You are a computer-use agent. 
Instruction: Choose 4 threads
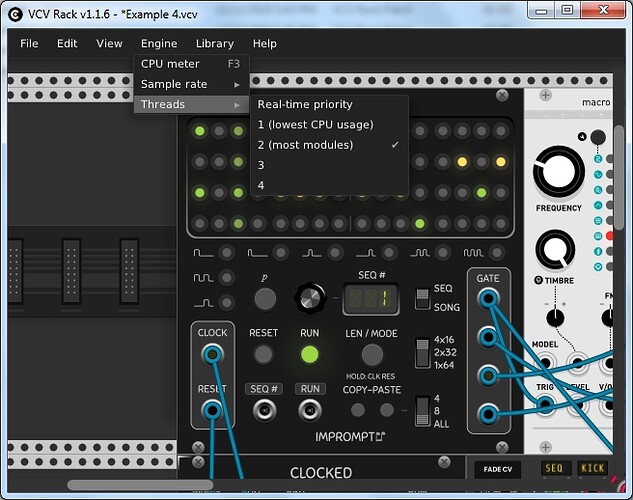pyautogui.click(x=329, y=185)
